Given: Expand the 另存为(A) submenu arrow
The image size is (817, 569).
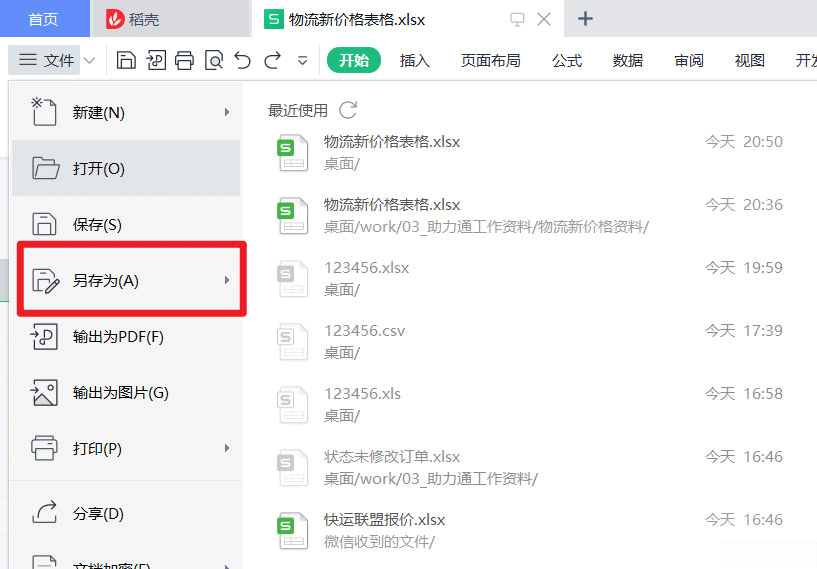Looking at the screenshot, I should 227,280.
